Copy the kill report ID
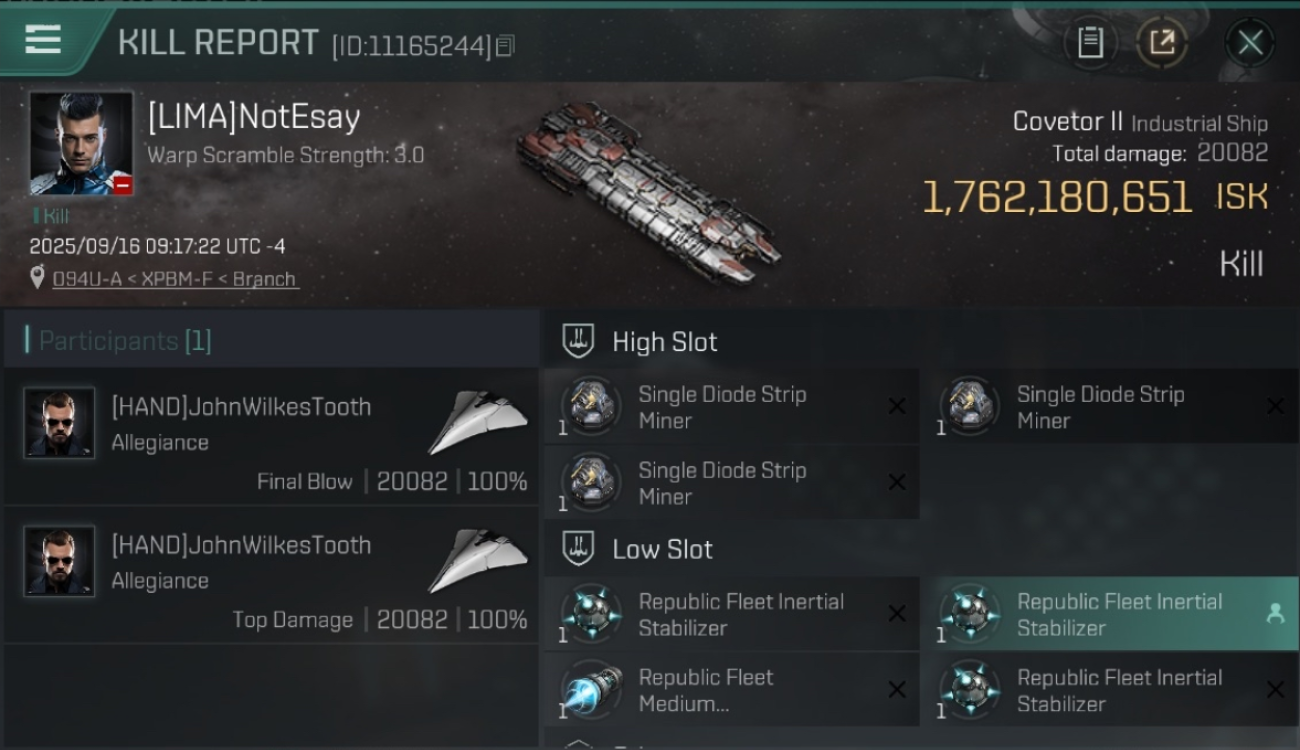The height and width of the screenshot is (750, 1300). 505,46
